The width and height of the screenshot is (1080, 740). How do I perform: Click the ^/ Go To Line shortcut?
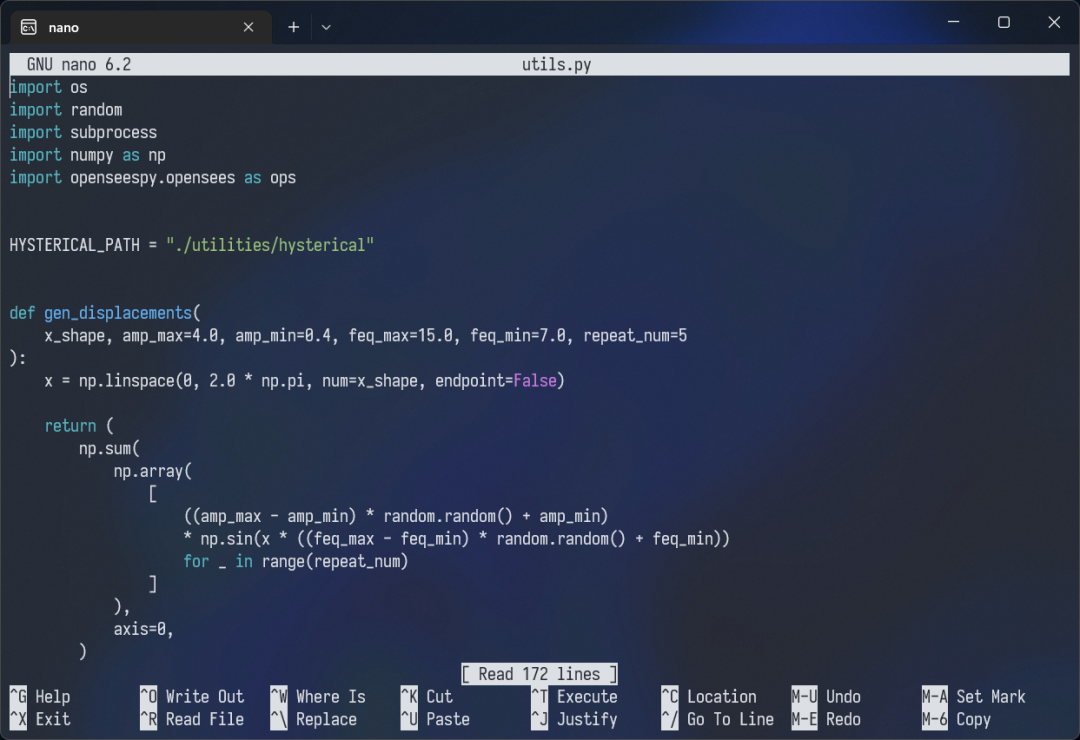[718, 719]
